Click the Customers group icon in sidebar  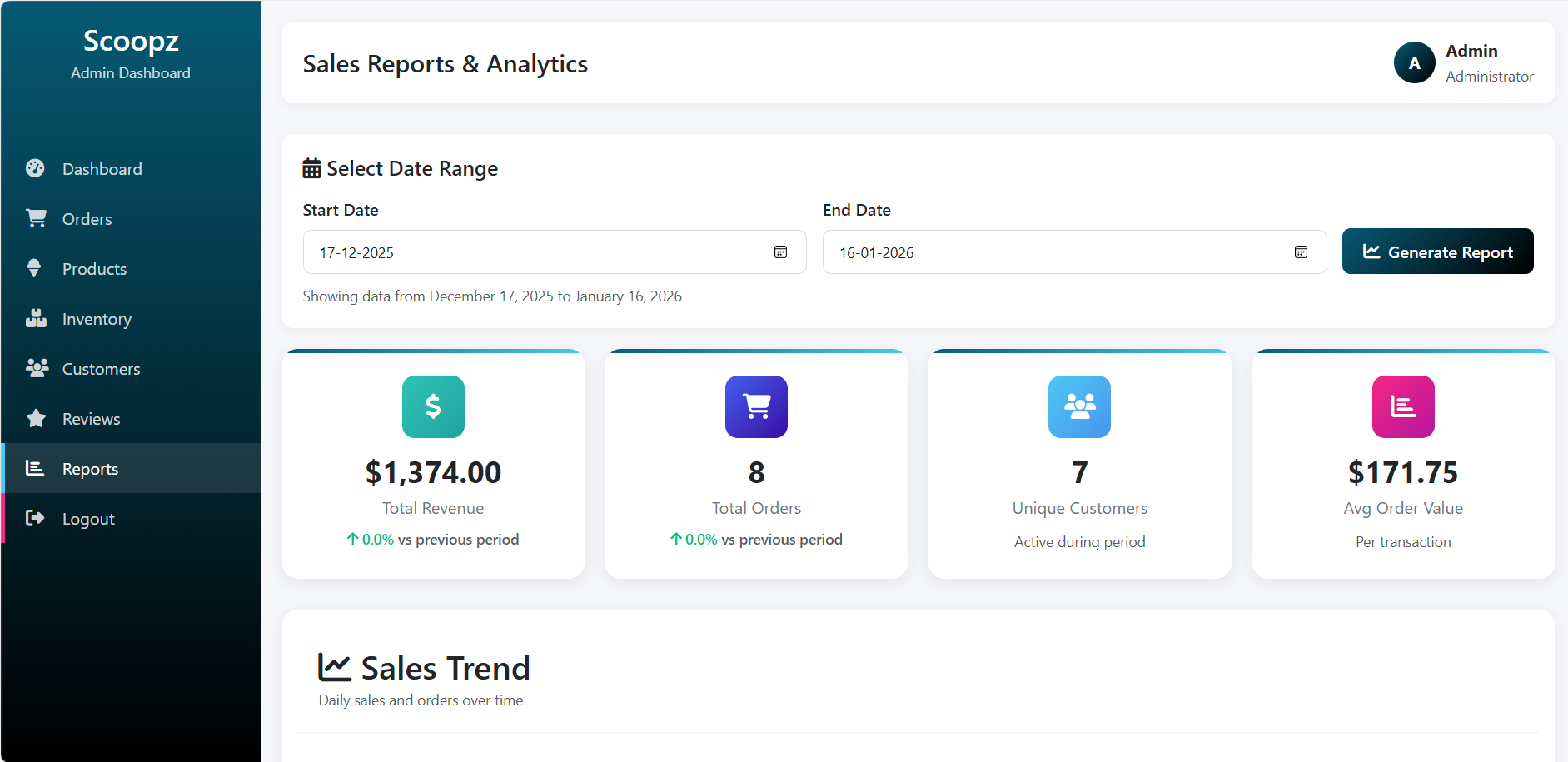click(37, 368)
